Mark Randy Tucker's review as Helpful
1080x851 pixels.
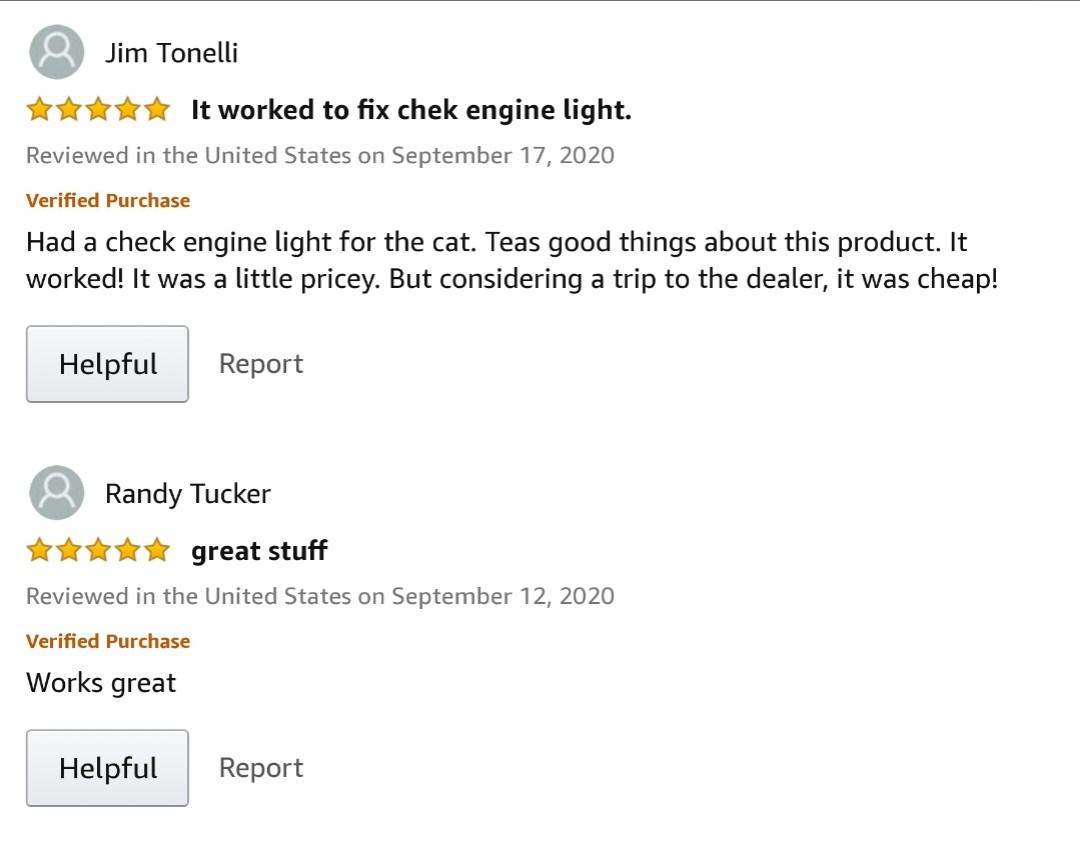107,768
